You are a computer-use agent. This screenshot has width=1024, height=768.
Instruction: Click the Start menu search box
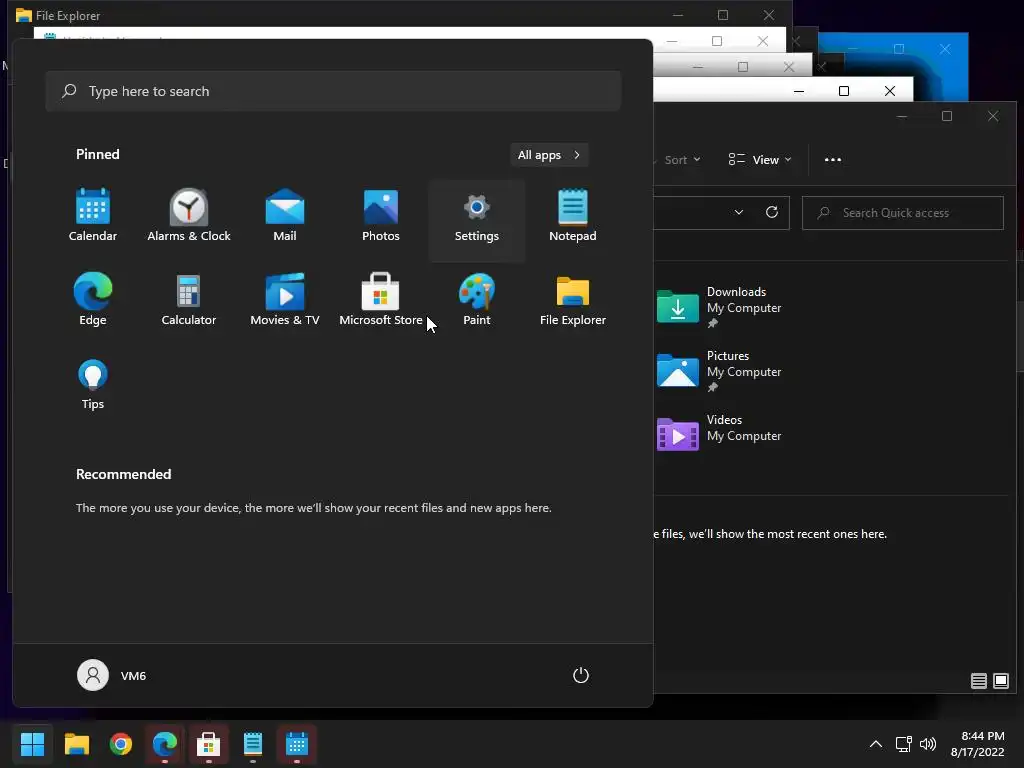[333, 91]
